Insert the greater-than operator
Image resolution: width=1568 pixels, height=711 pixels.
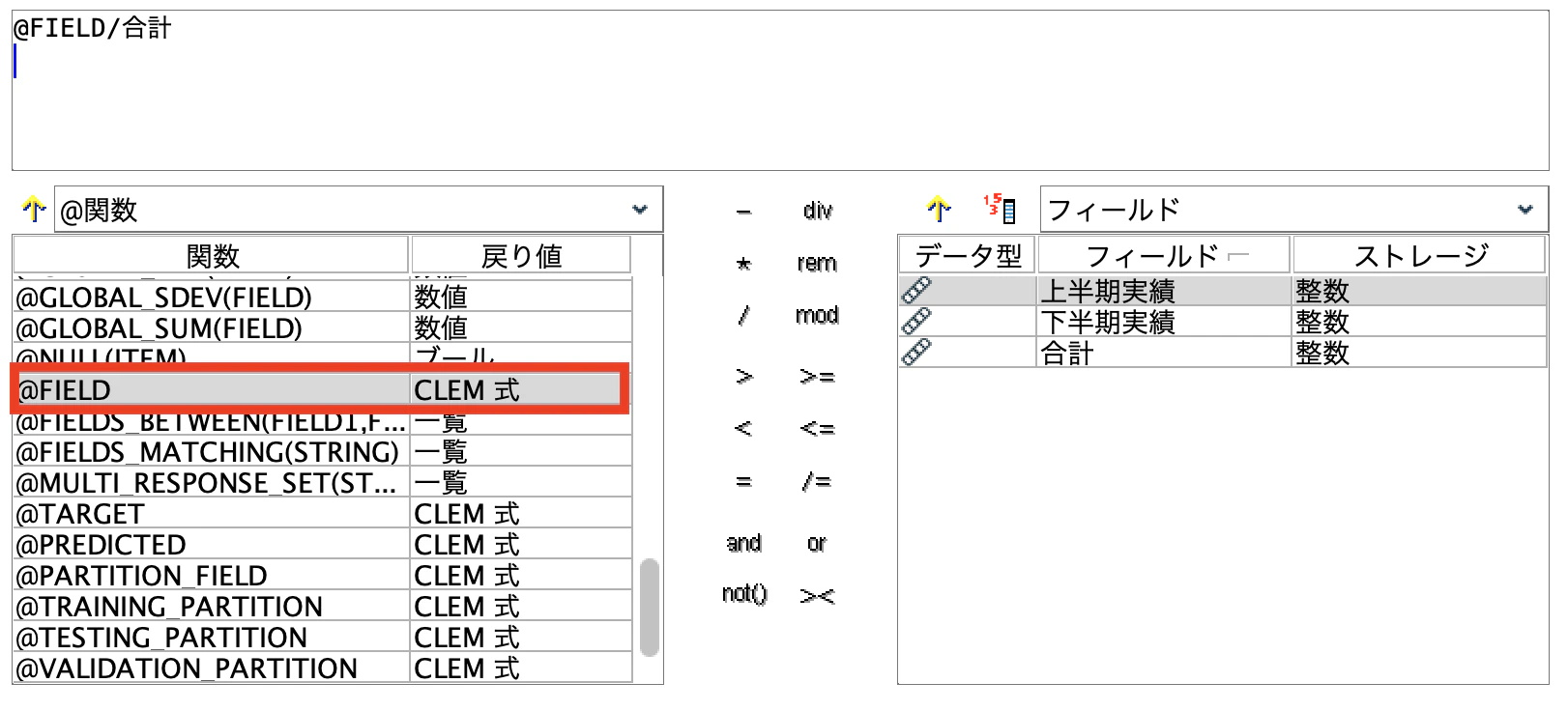743,376
